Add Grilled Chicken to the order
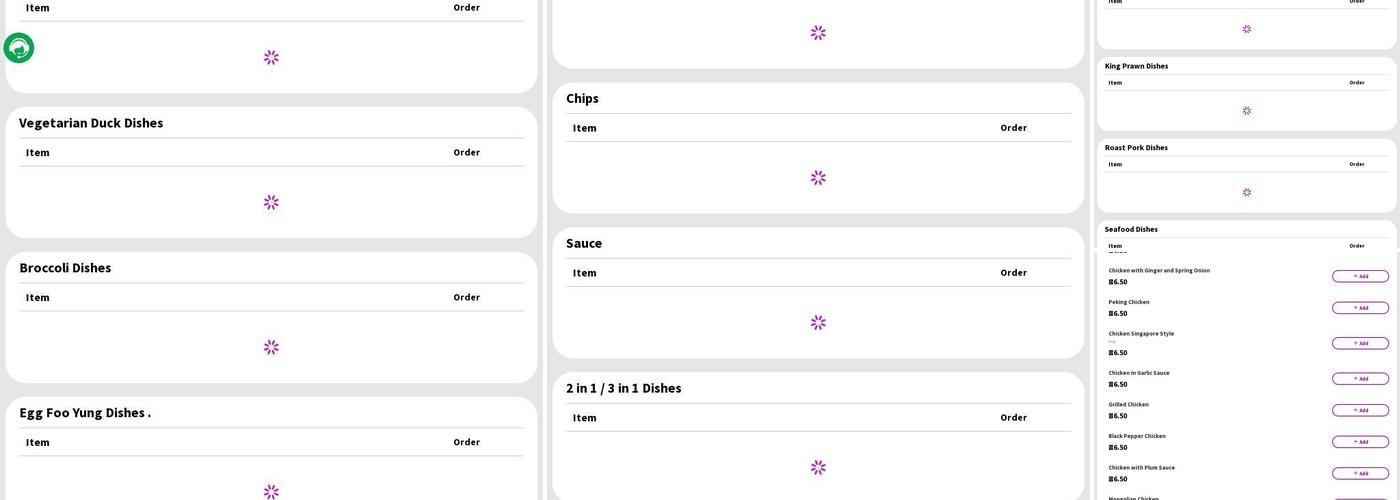1400x500 pixels. pyautogui.click(x=1360, y=410)
